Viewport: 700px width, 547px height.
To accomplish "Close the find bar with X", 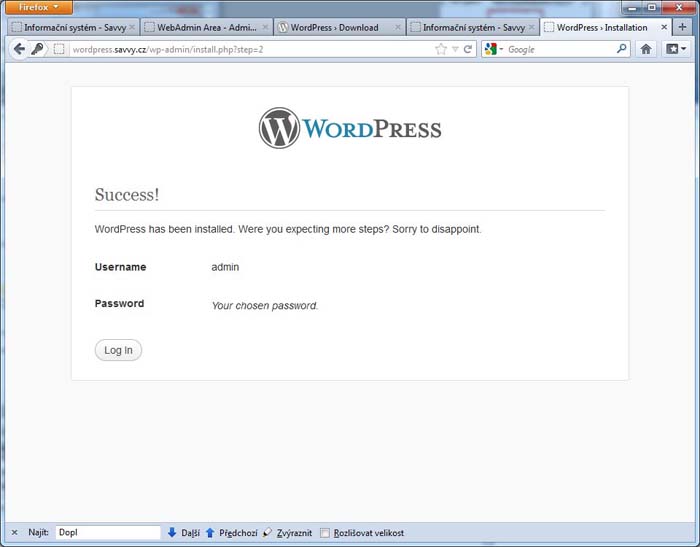I will tap(14, 532).
